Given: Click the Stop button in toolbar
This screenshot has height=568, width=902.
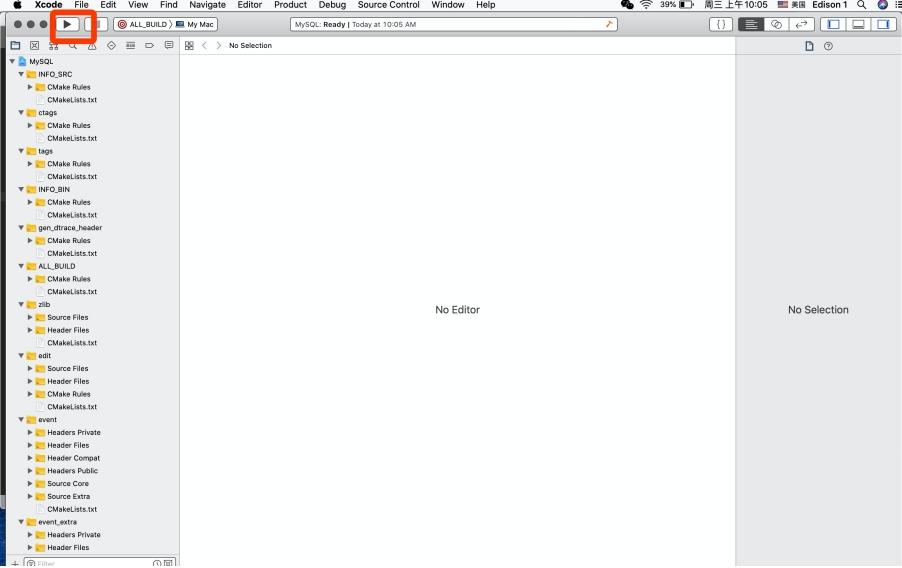Looking at the screenshot, I should pyautogui.click(x=98, y=24).
